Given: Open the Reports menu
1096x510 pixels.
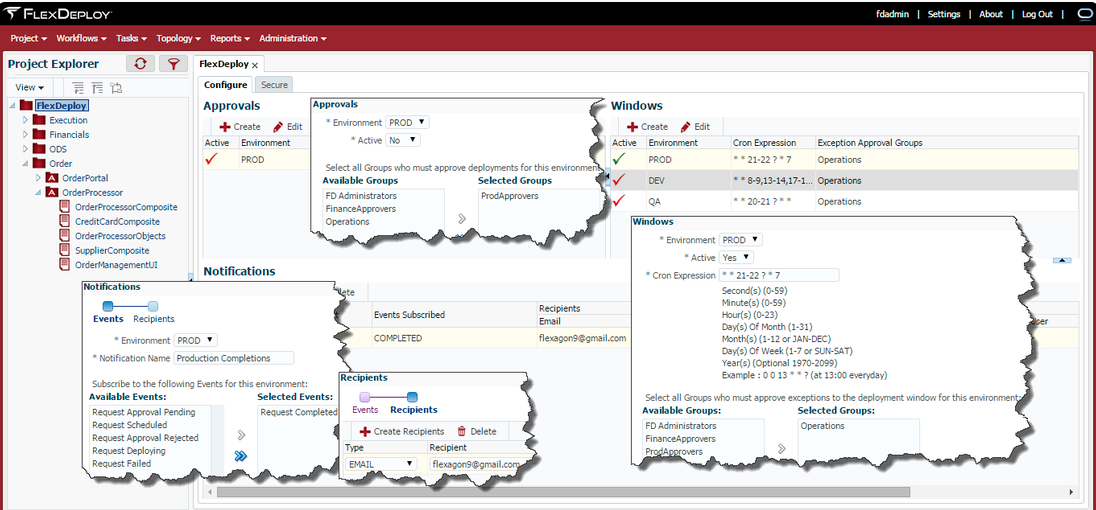Looking at the screenshot, I should coord(230,38).
